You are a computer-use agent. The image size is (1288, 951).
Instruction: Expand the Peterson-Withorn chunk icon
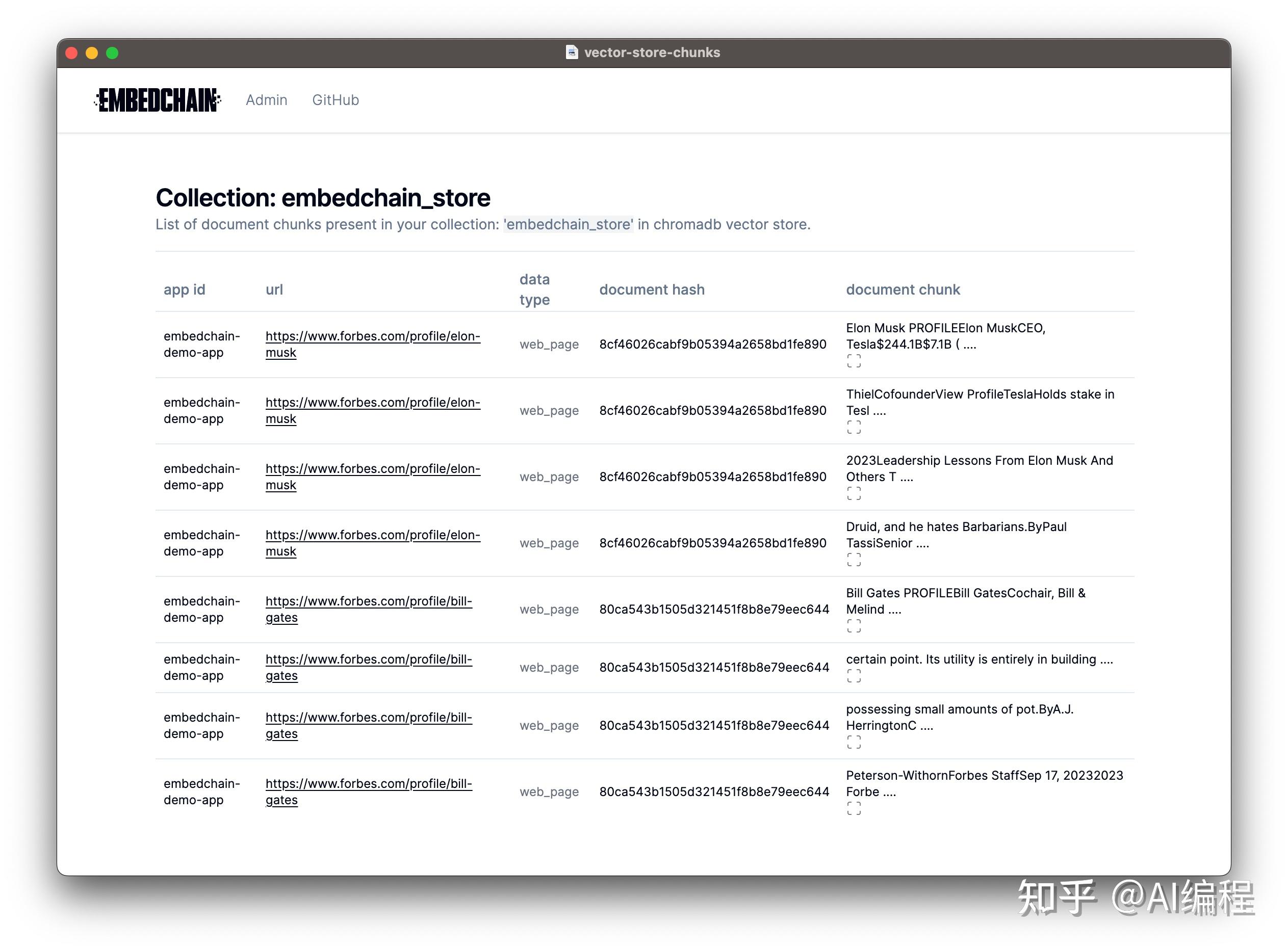[x=854, y=808]
